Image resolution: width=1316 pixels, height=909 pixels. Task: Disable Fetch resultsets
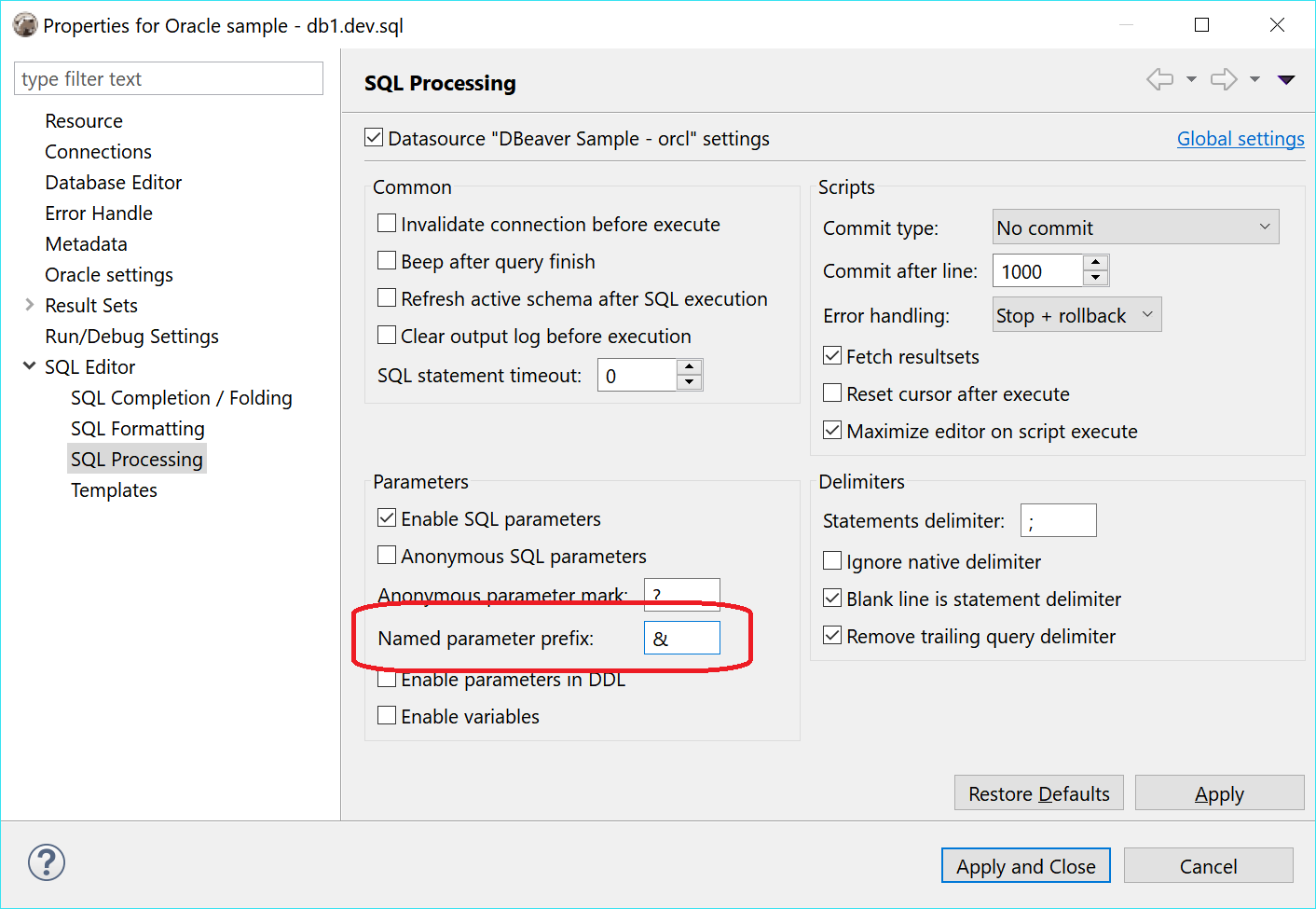click(x=832, y=354)
